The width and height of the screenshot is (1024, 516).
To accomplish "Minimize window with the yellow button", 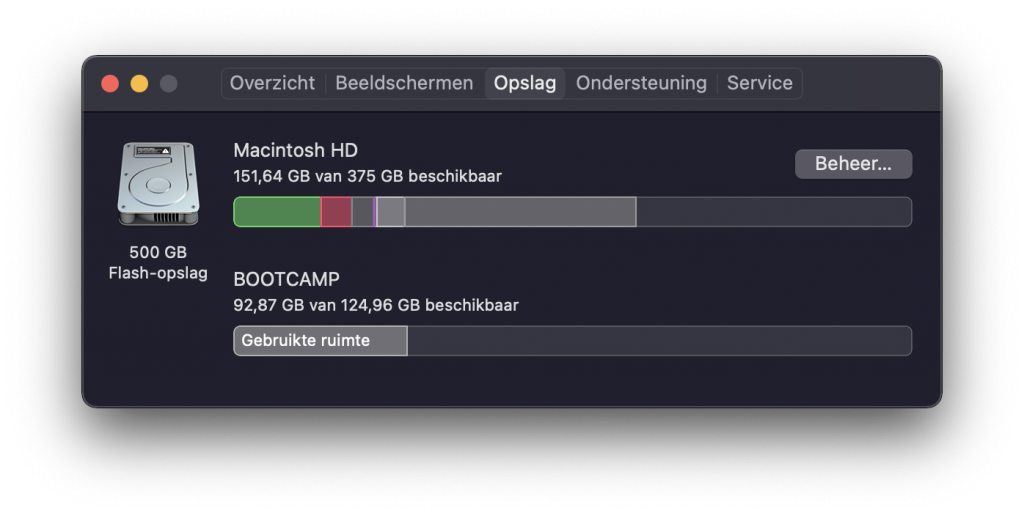I will pyautogui.click(x=139, y=84).
